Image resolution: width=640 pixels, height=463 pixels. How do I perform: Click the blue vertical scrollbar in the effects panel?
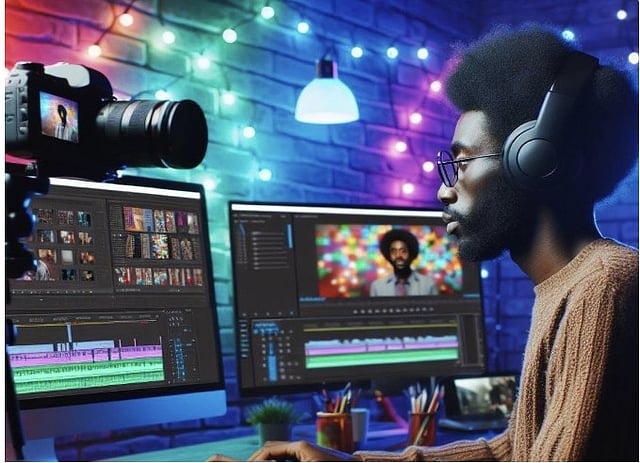click(x=291, y=238)
